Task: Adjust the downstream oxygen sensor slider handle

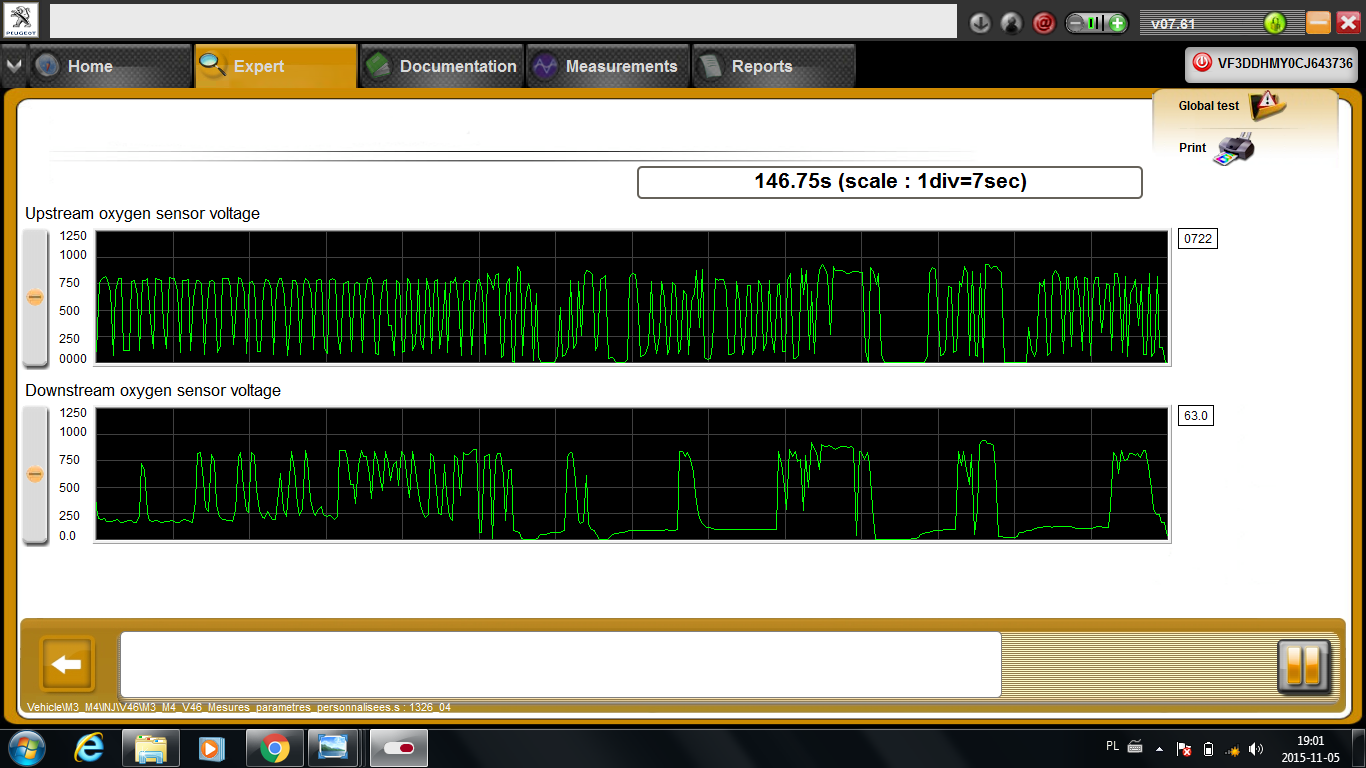Action: coord(35,474)
